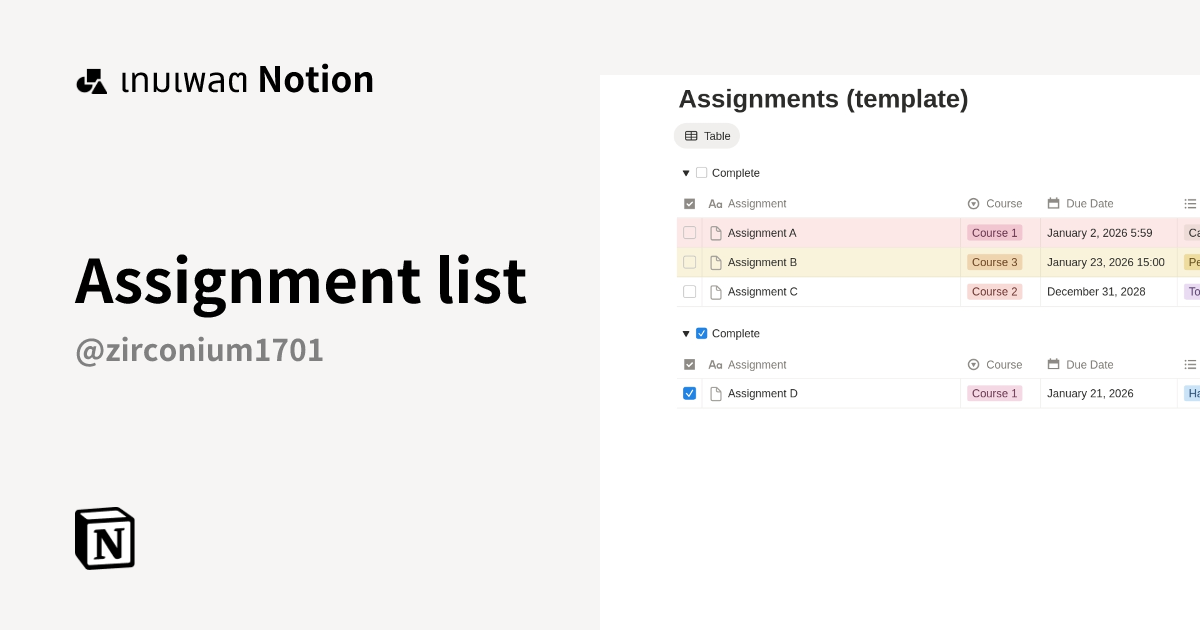Collapse the checked Complete group
Viewport: 1200px width, 630px height.
(686, 334)
